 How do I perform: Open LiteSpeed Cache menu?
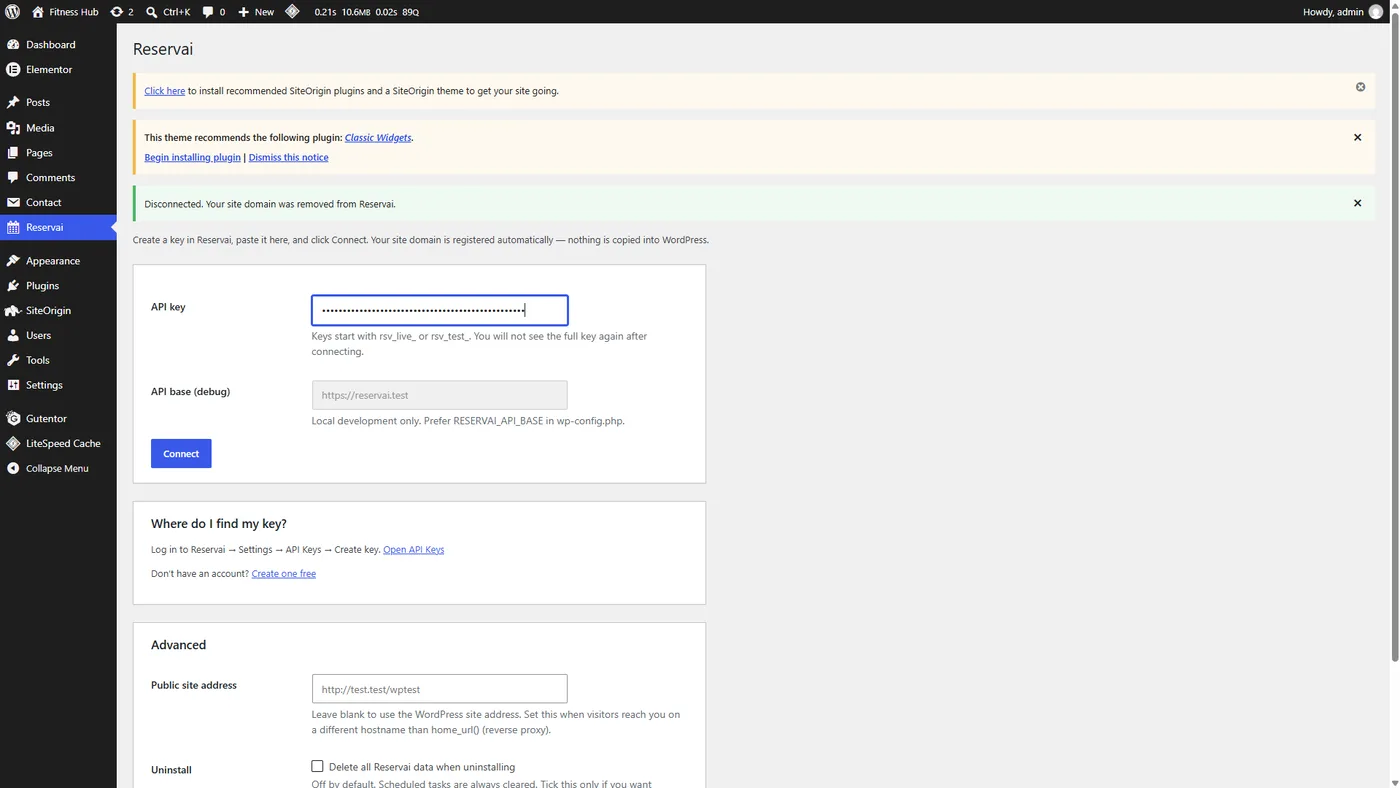coord(58,444)
